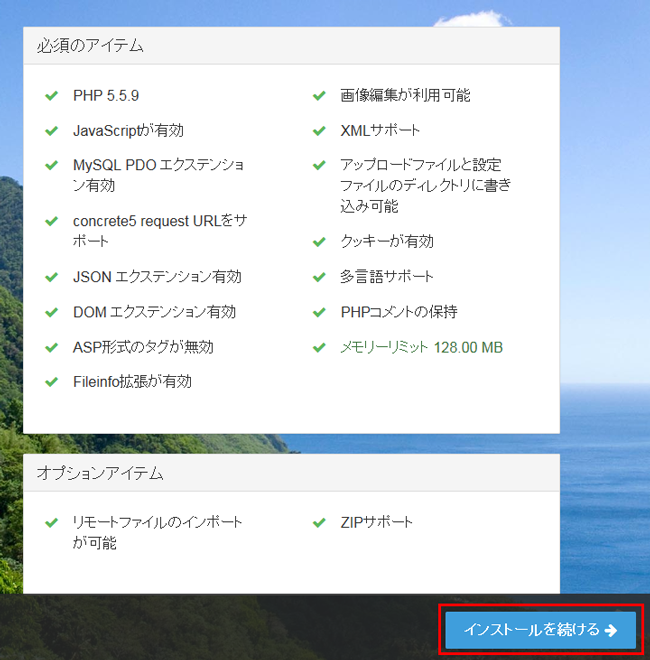Viewport: 650px width, 660px height.
Task: Click the checkmark next to JavaScriptが有効
Action: click(x=51, y=131)
